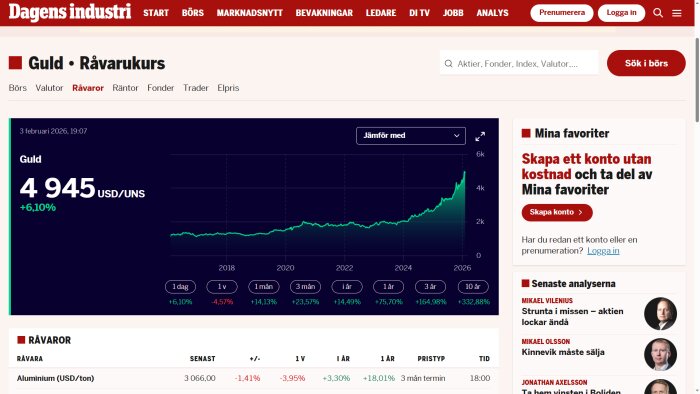700x394 pixels.
Task: Sort table by TID column
Action: (x=484, y=359)
